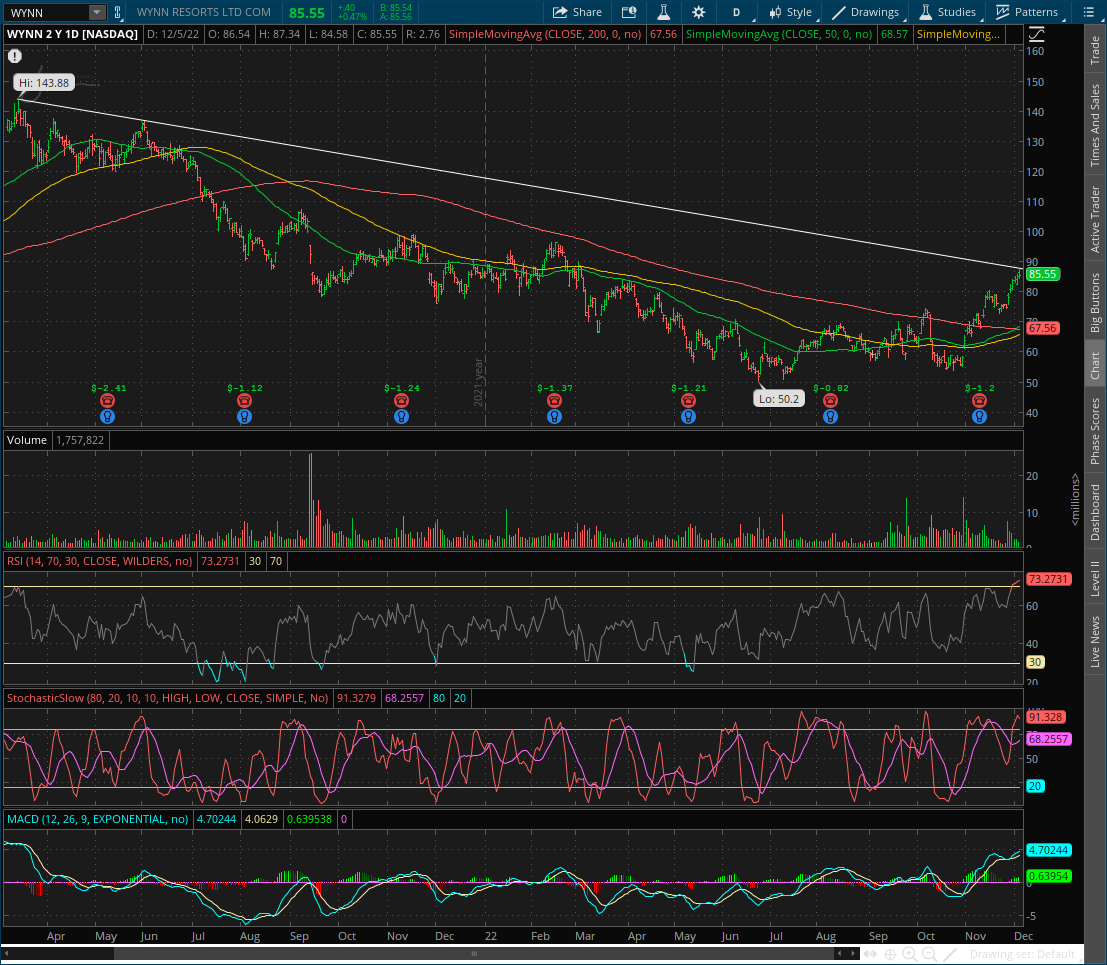Open the Share menu
The height and width of the screenshot is (965, 1107).
[x=577, y=12]
